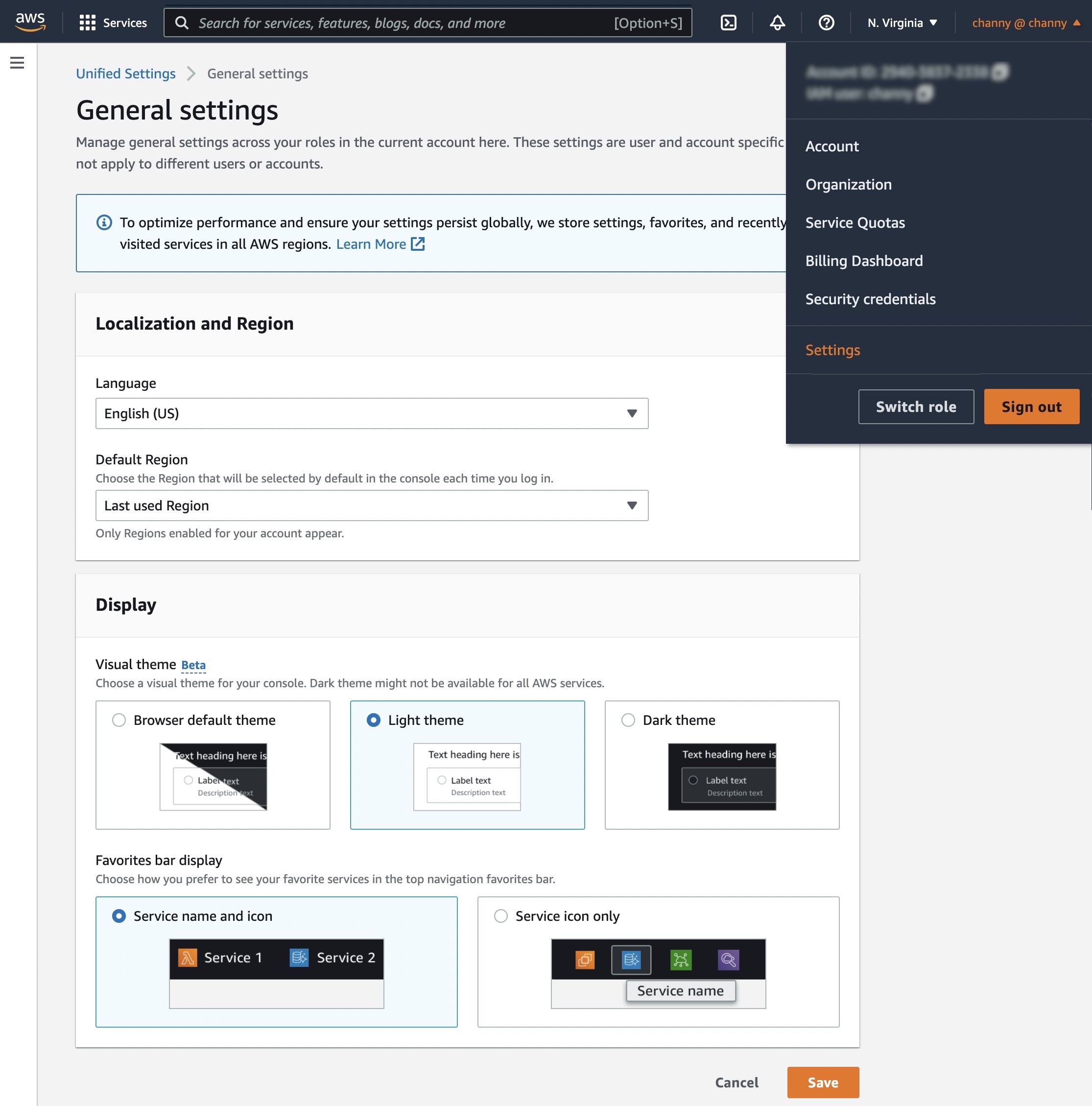Click the AWS logo home icon
This screenshot has height=1106, width=1092.
[29, 21]
